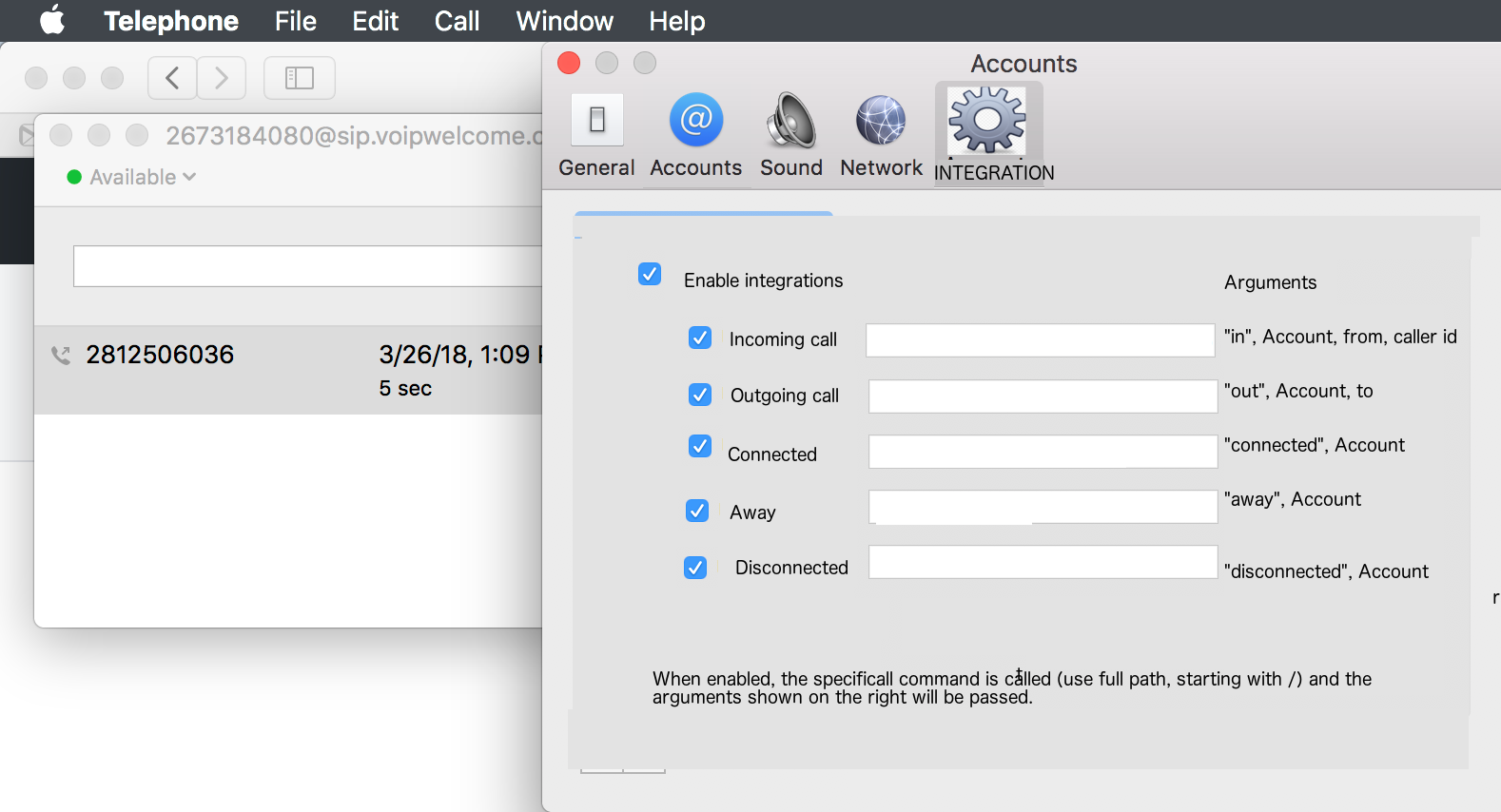1501x812 pixels.
Task: Open the Edit menu
Action: pos(376,21)
